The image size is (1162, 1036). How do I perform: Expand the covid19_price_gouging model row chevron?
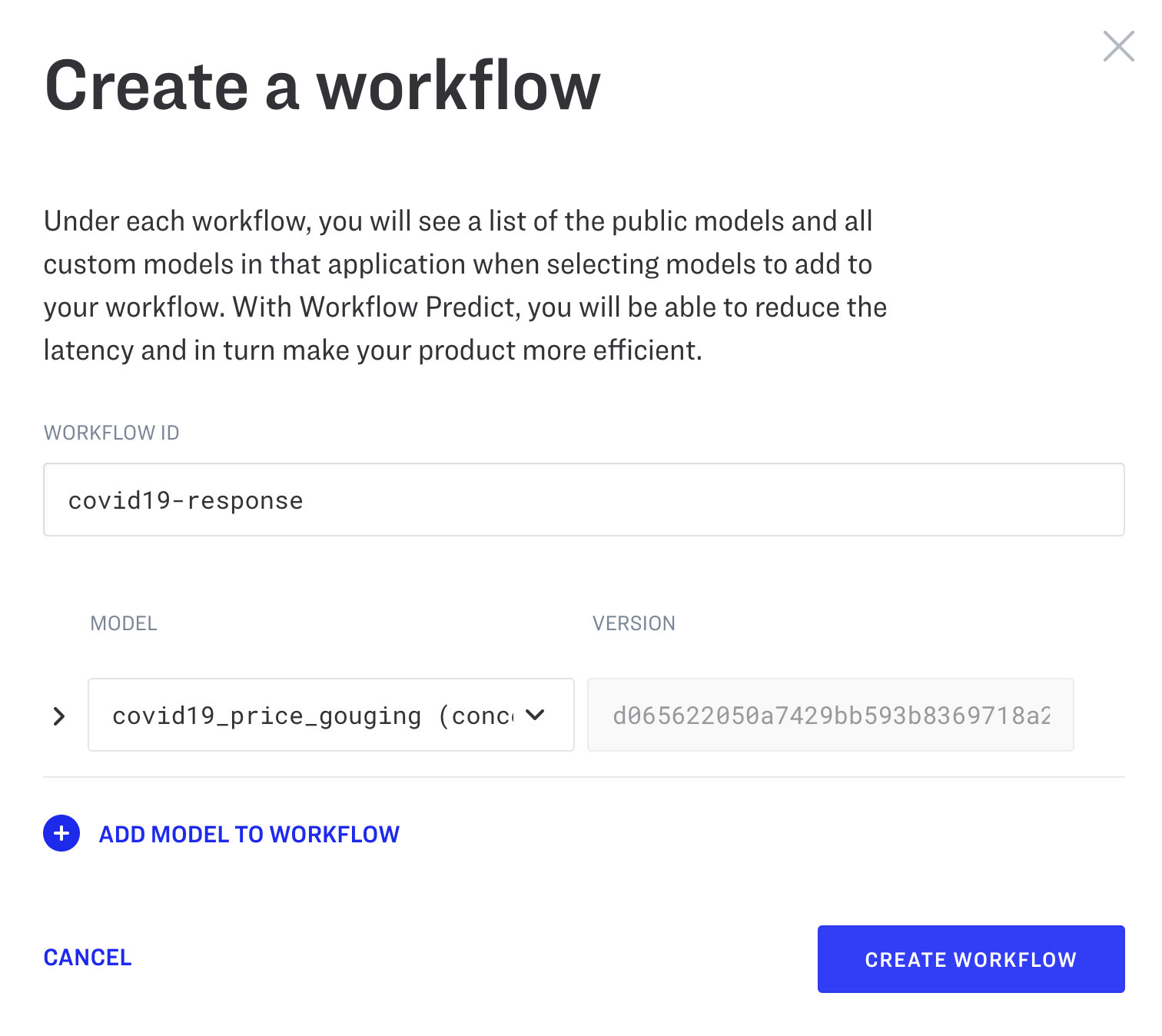point(59,716)
